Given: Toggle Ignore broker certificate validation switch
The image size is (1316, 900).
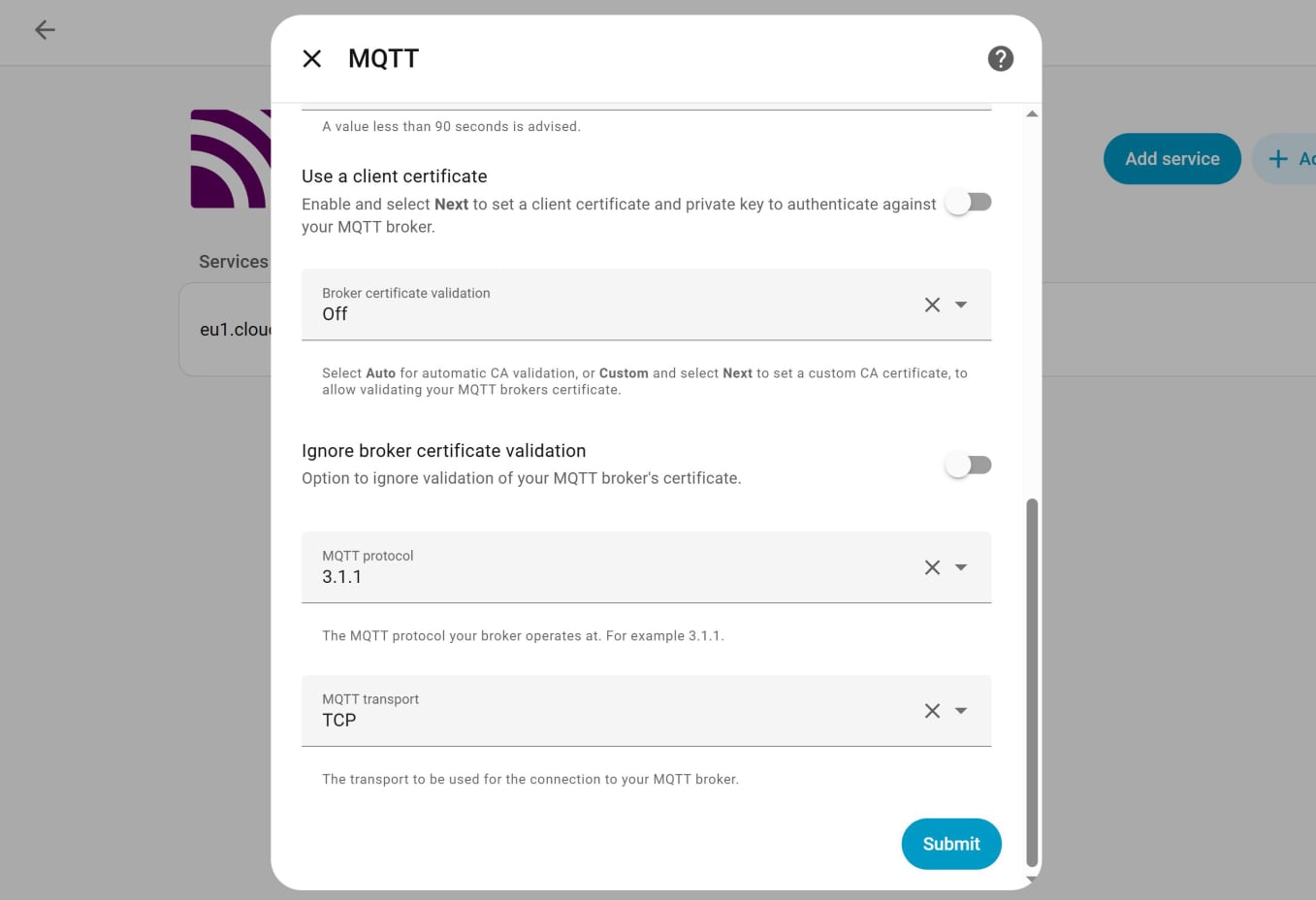Looking at the screenshot, I should point(968,466).
